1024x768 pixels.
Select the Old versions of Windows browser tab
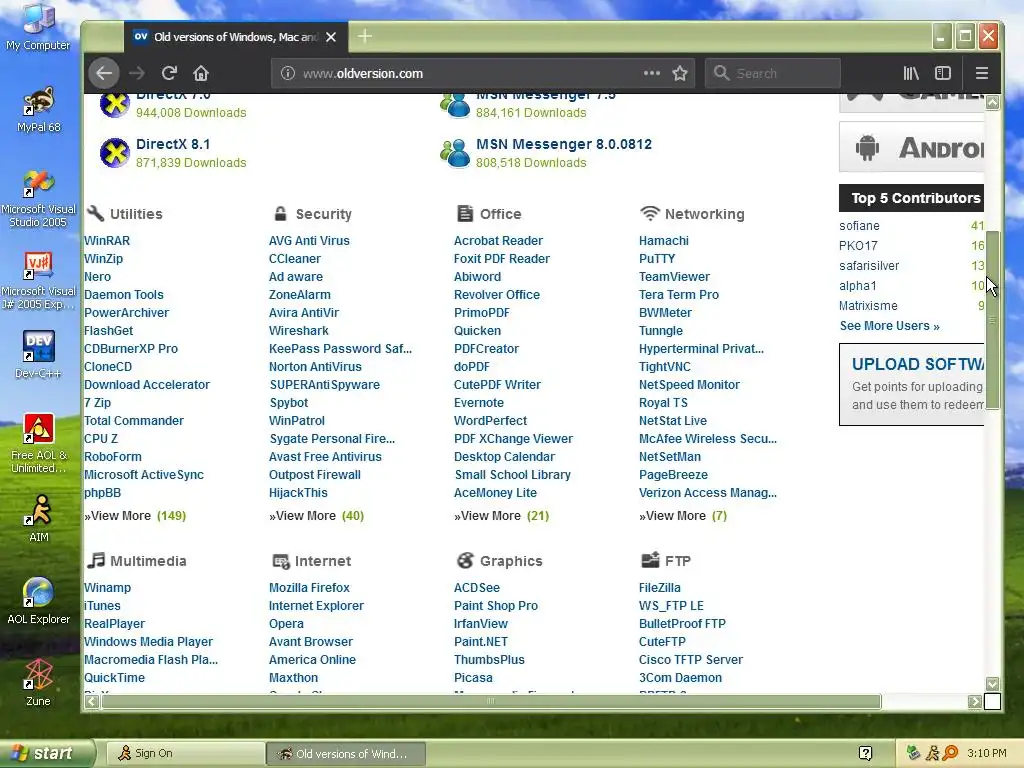(x=235, y=37)
